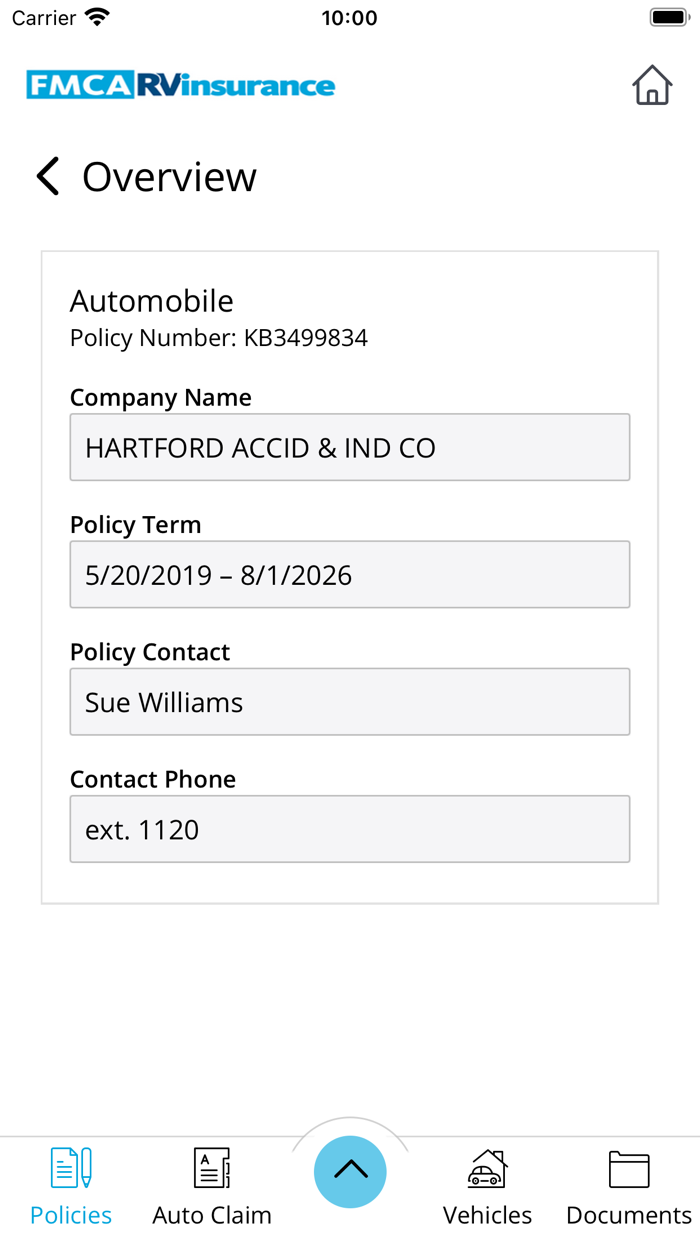Tap the Policy Number KB3499834 text
Screen dimensions: 700x1244
point(218,338)
